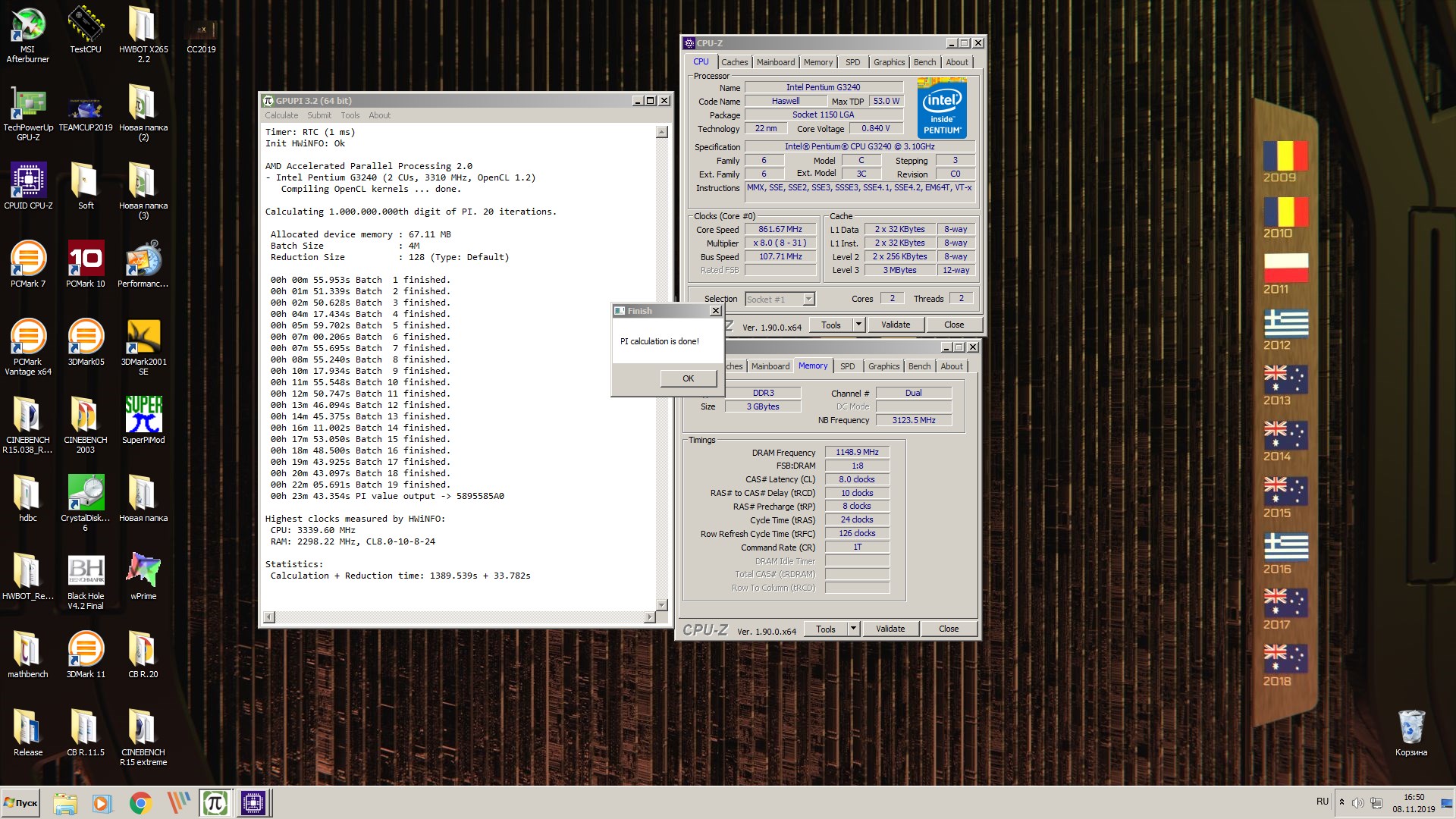Open hdbc folder icon
Image resolution: width=1456 pixels, height=819 pixels.
click(28, 498)
